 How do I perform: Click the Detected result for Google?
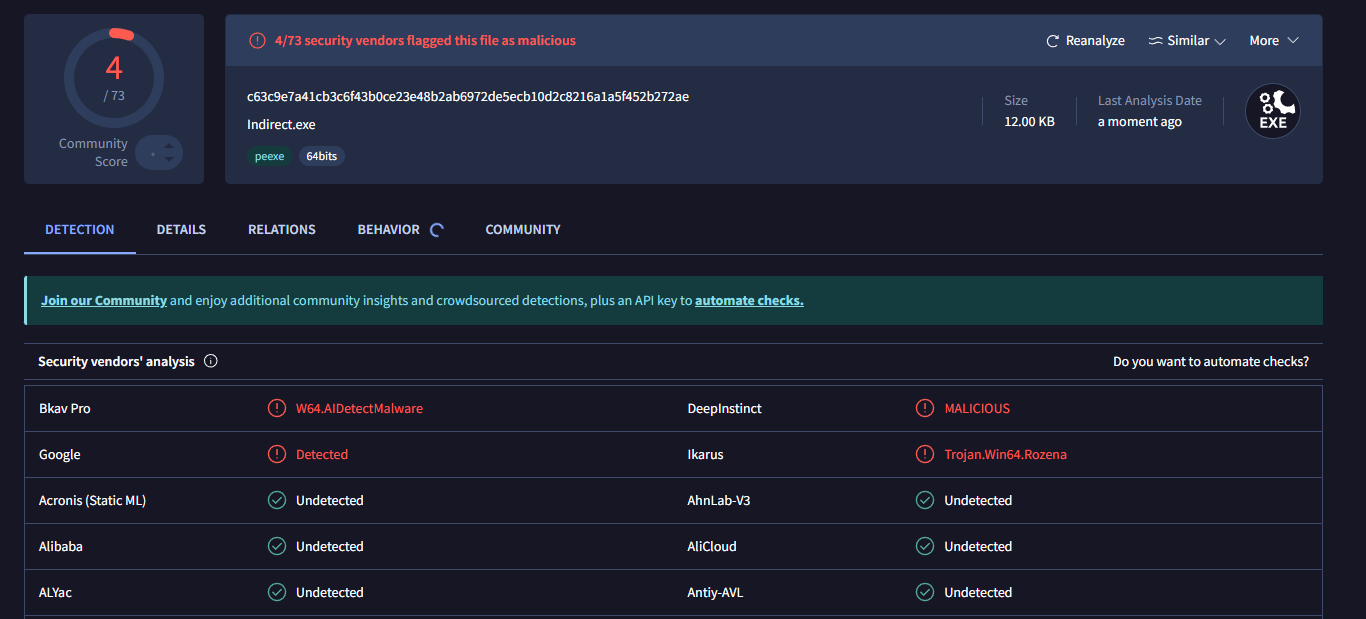[x=322, y=454]
